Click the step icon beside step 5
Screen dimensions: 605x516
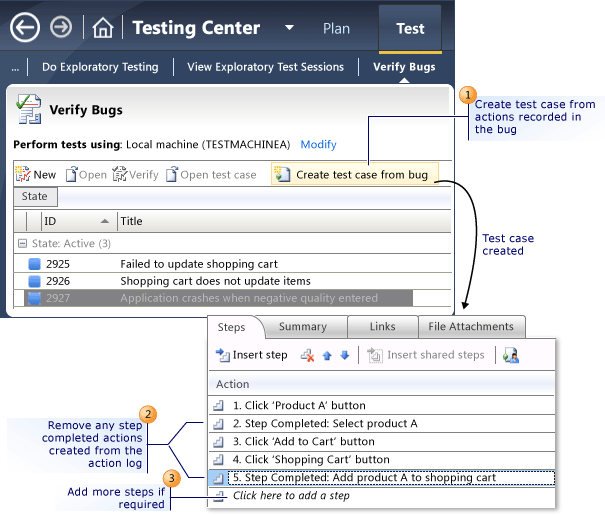[x=218, y=478]
